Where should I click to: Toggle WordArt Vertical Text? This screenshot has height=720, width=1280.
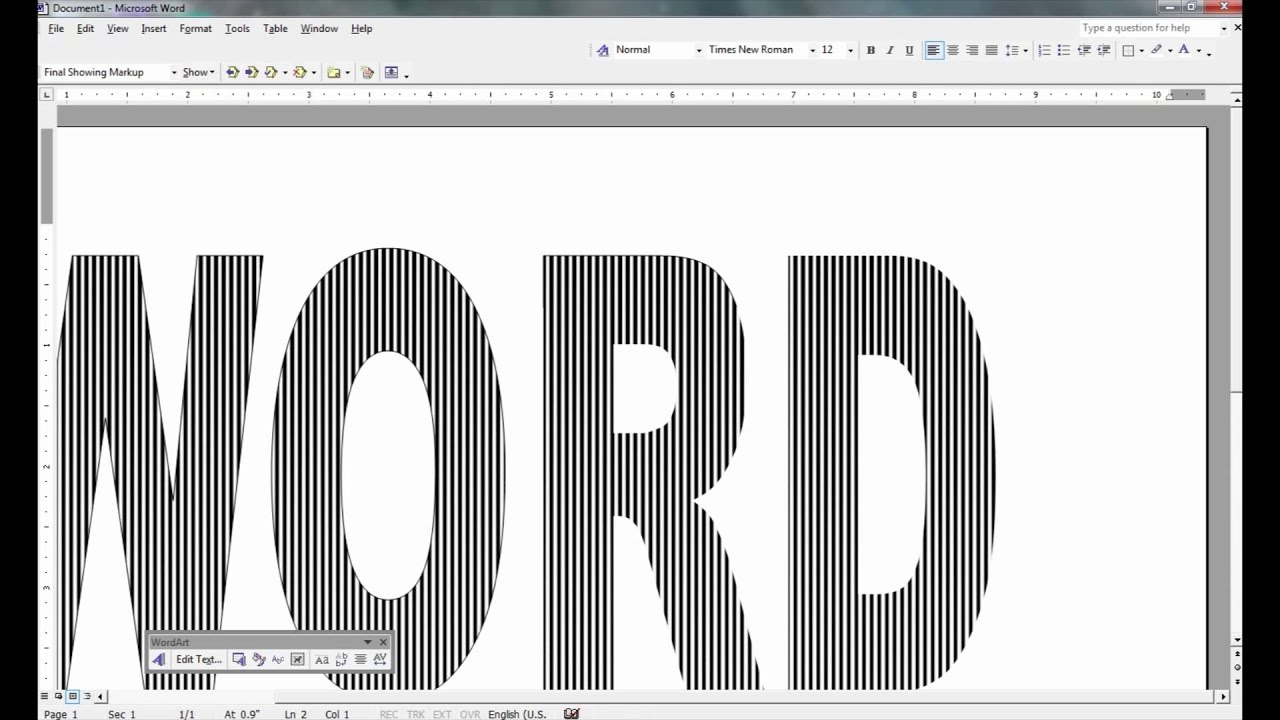pyautogui.click(x=341, y=660)
